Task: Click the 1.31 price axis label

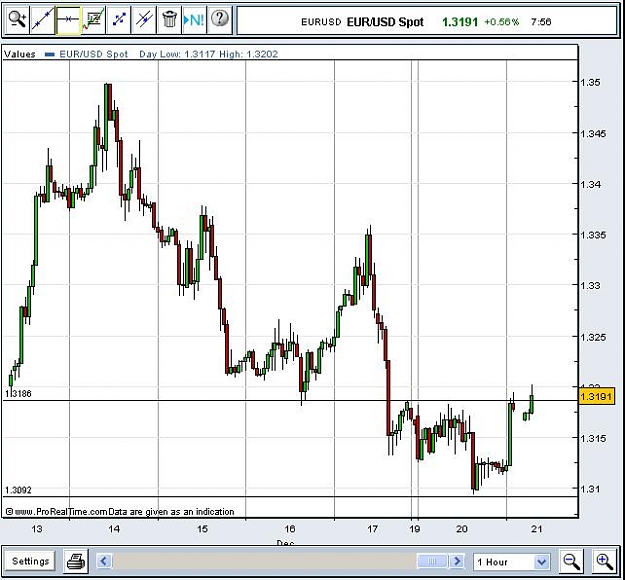Action: coord(590,489)
